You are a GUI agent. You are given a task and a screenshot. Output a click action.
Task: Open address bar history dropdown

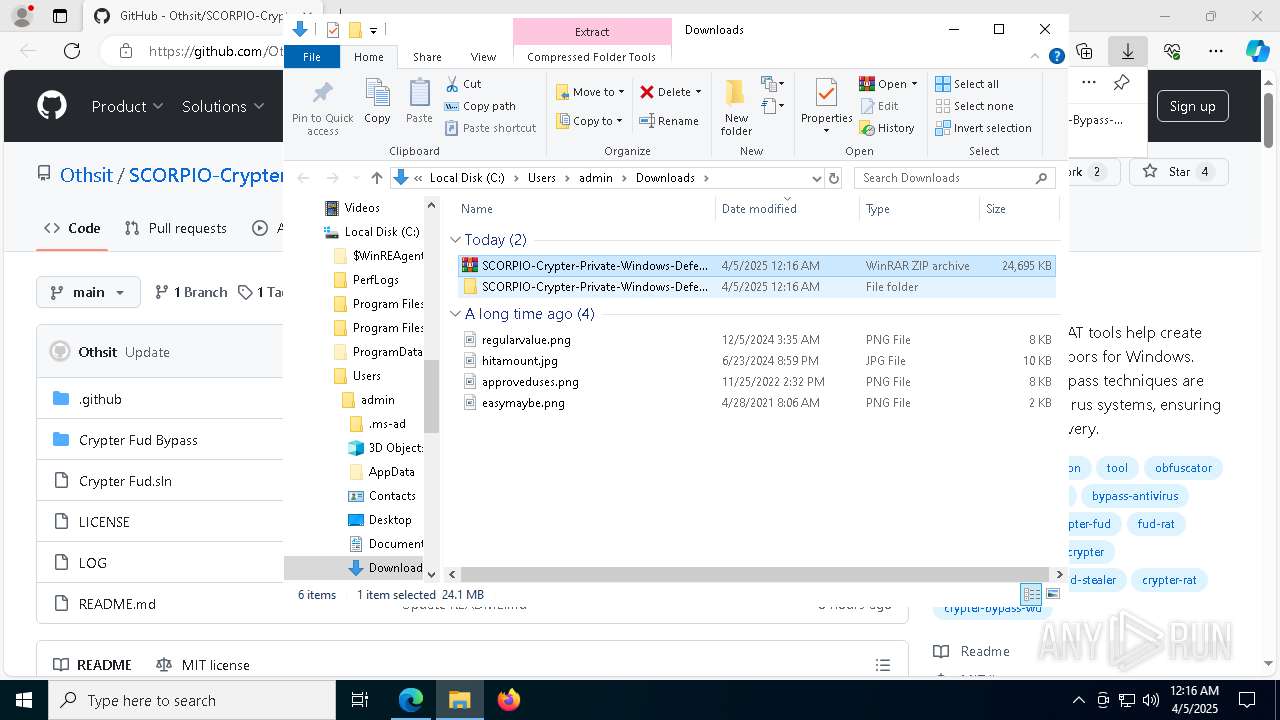pyautogui.click(x=816, y=178)
